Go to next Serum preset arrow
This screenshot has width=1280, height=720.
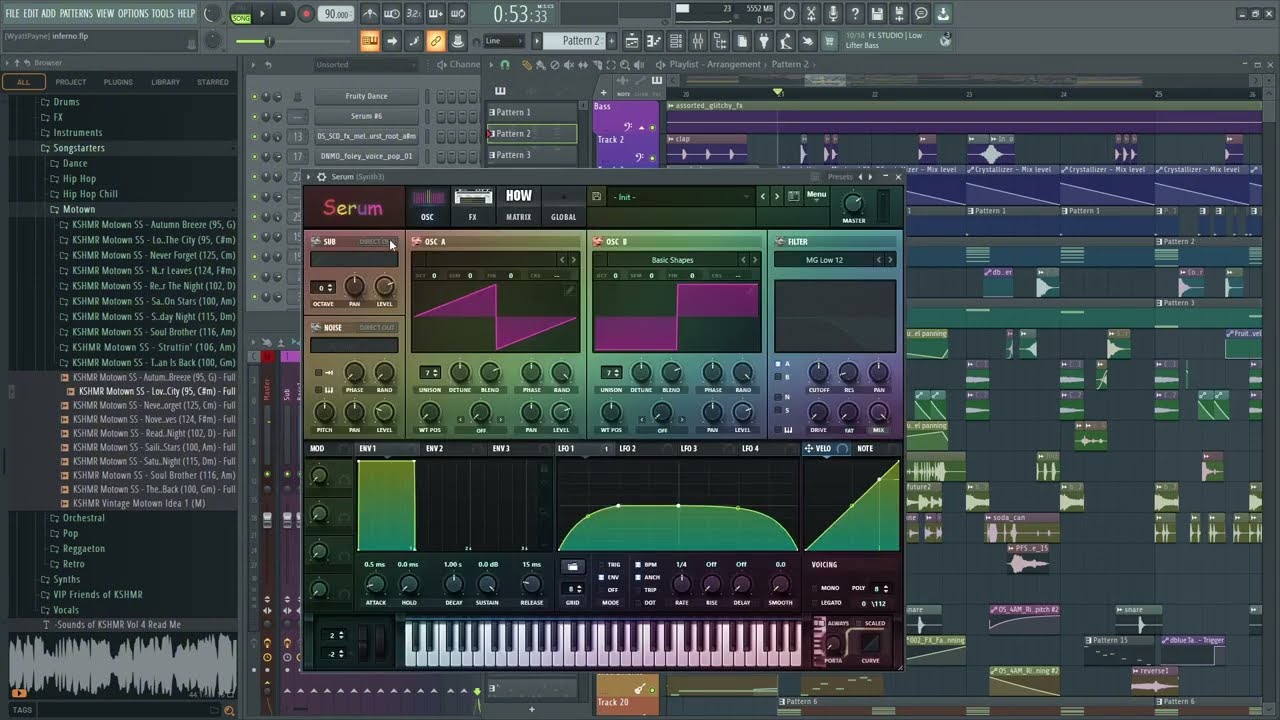(x=776, y=197)
